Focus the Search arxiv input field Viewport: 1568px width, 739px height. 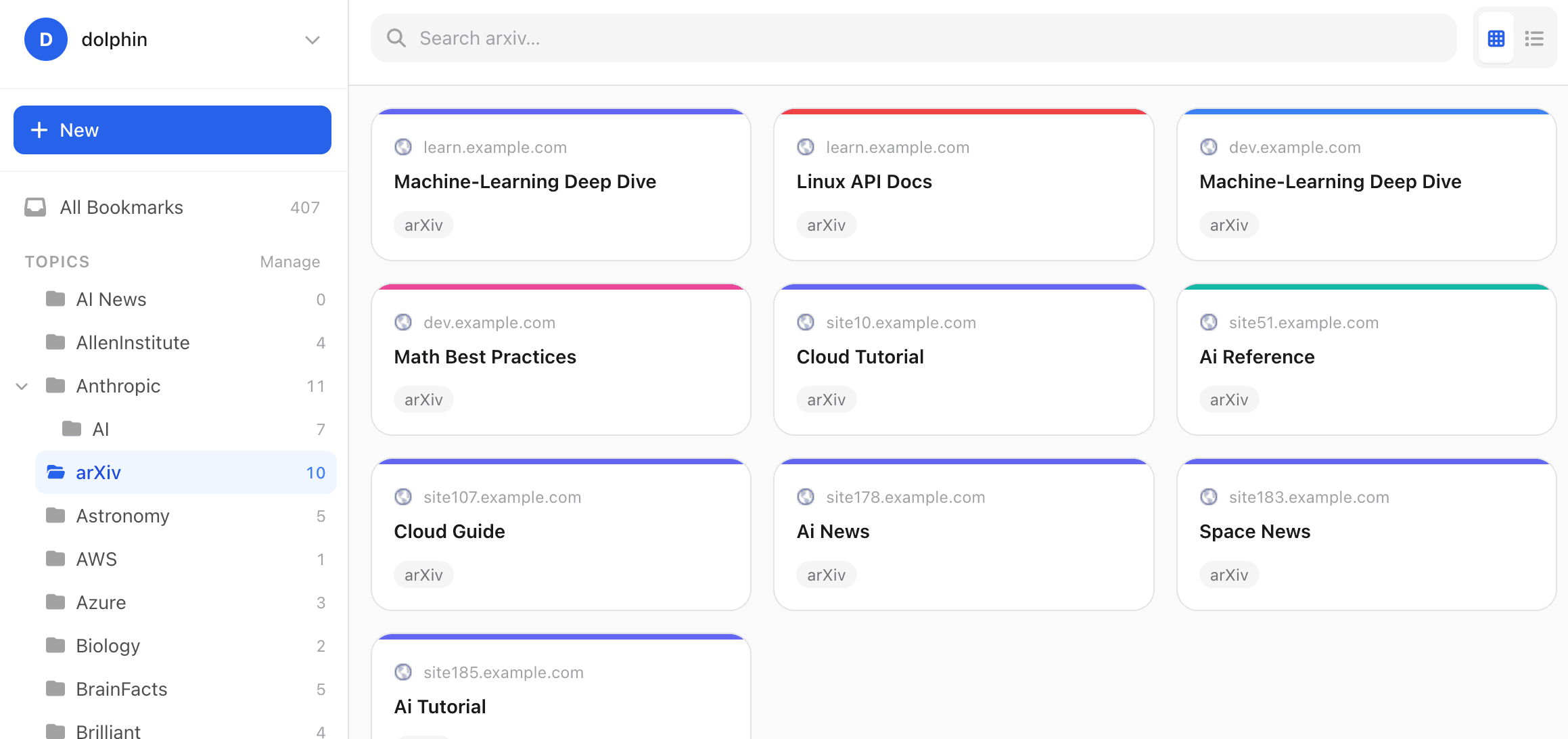tap(913, 39)
